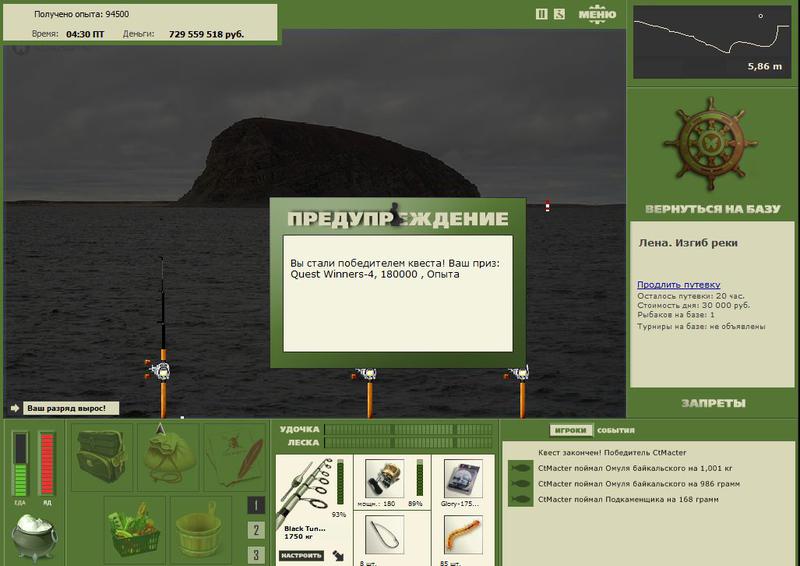
Task: Fish icon beside Омуля байкальского 1,001 кг entry
Action: pos(521,468)
